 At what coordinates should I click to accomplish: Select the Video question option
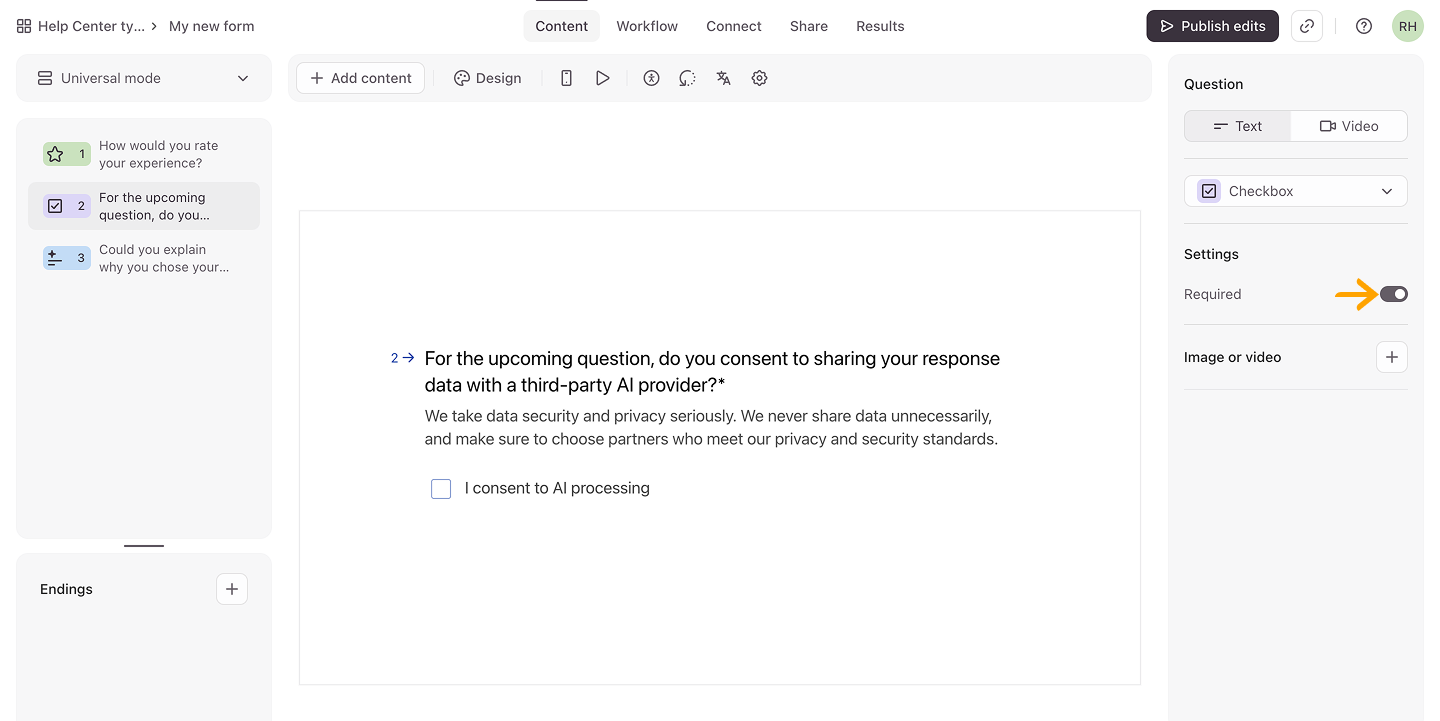(1349, 126)
